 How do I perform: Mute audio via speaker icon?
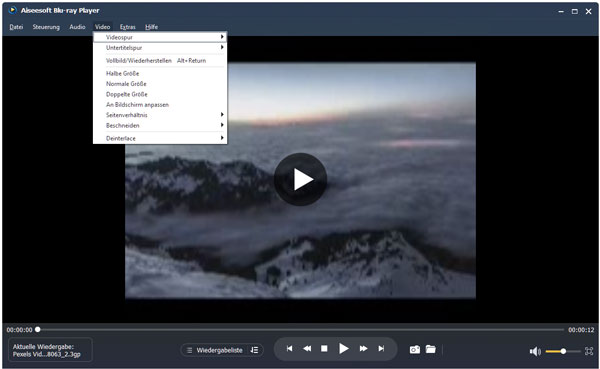point(535,351)
